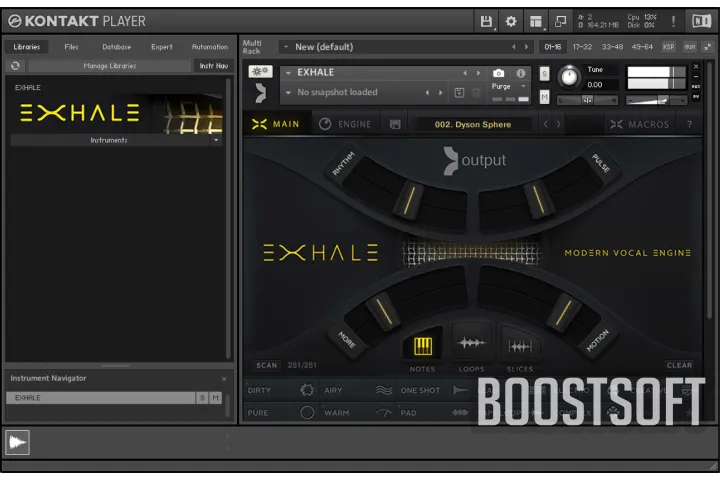The width and height of the screenshot is (720, 480).
Task: Adjust the Tune knob
Action: pos(569,77)
